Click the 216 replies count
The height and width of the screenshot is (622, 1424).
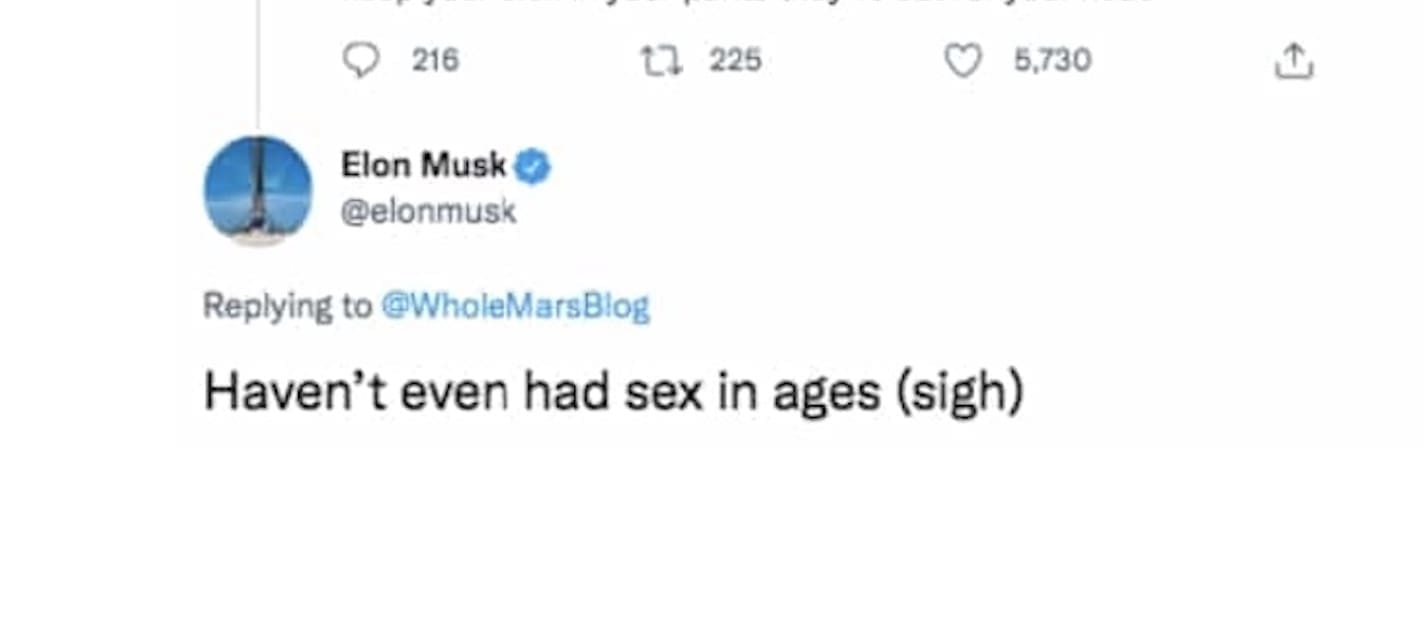[435, 61]
